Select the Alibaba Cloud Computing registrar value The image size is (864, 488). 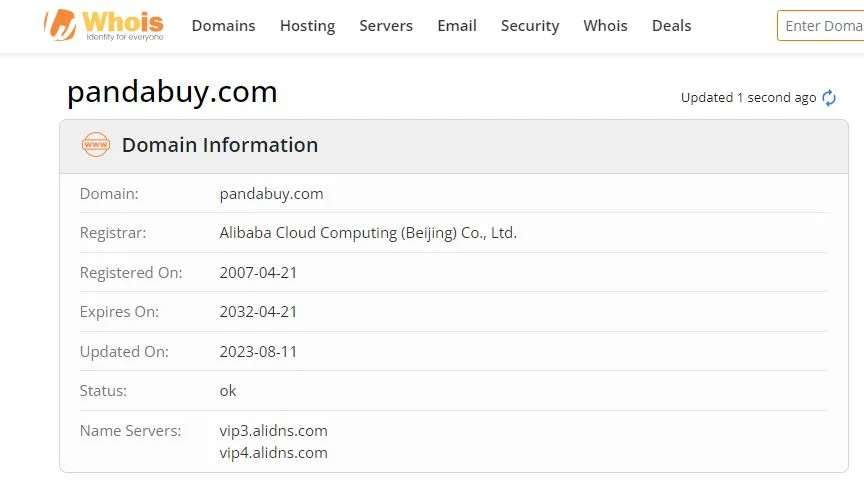pyautogui.click(x=368, y=233)
